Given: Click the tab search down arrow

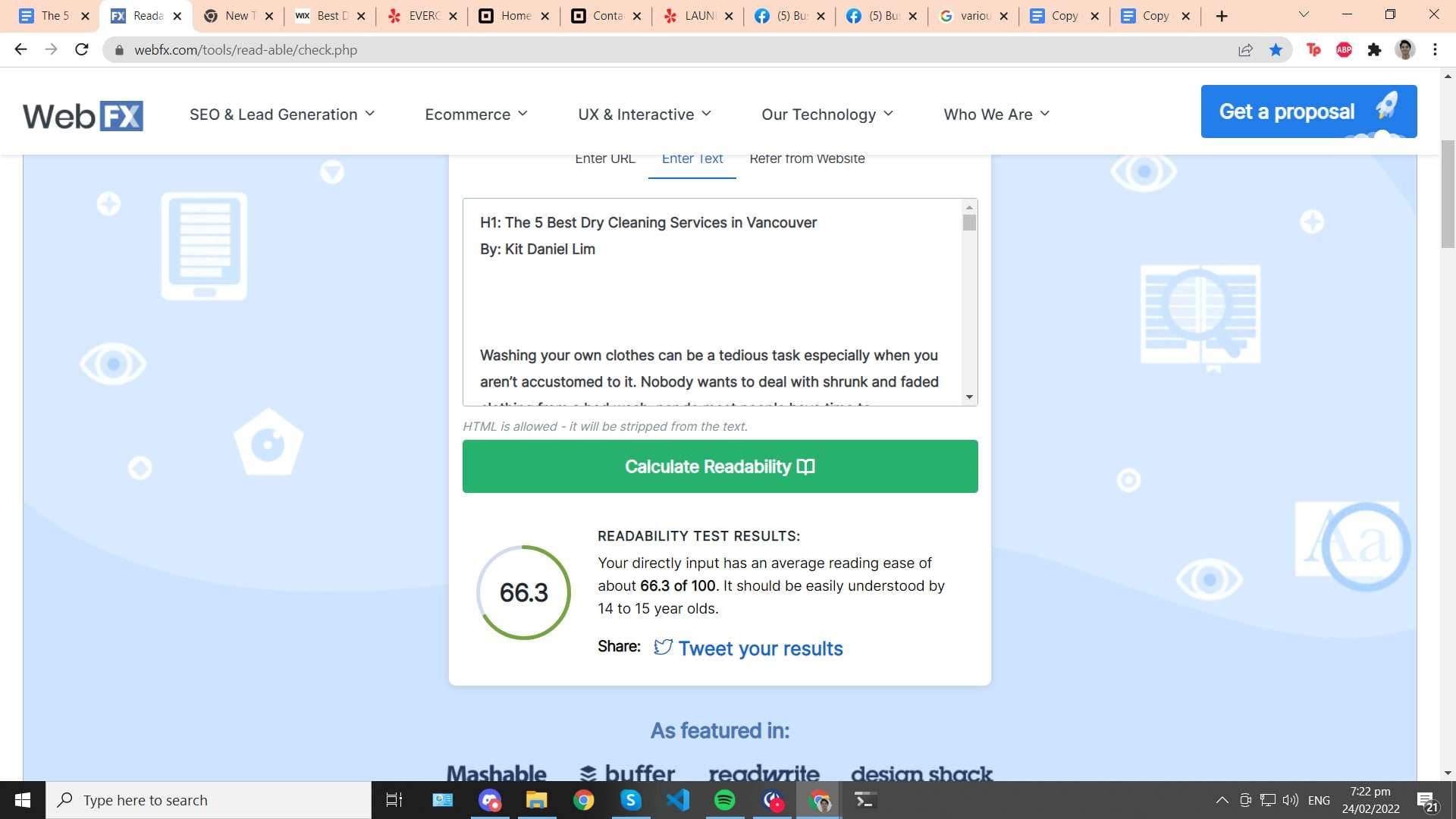Looking at the screenshot, I should pyautogui.click(x=1304, y=14).
